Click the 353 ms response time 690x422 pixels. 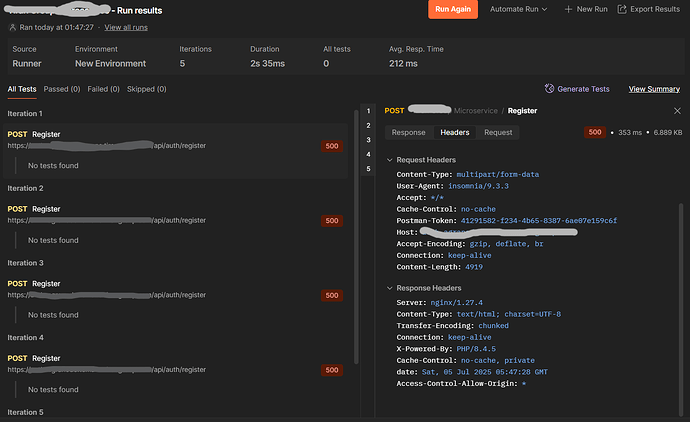click(630, 132)
